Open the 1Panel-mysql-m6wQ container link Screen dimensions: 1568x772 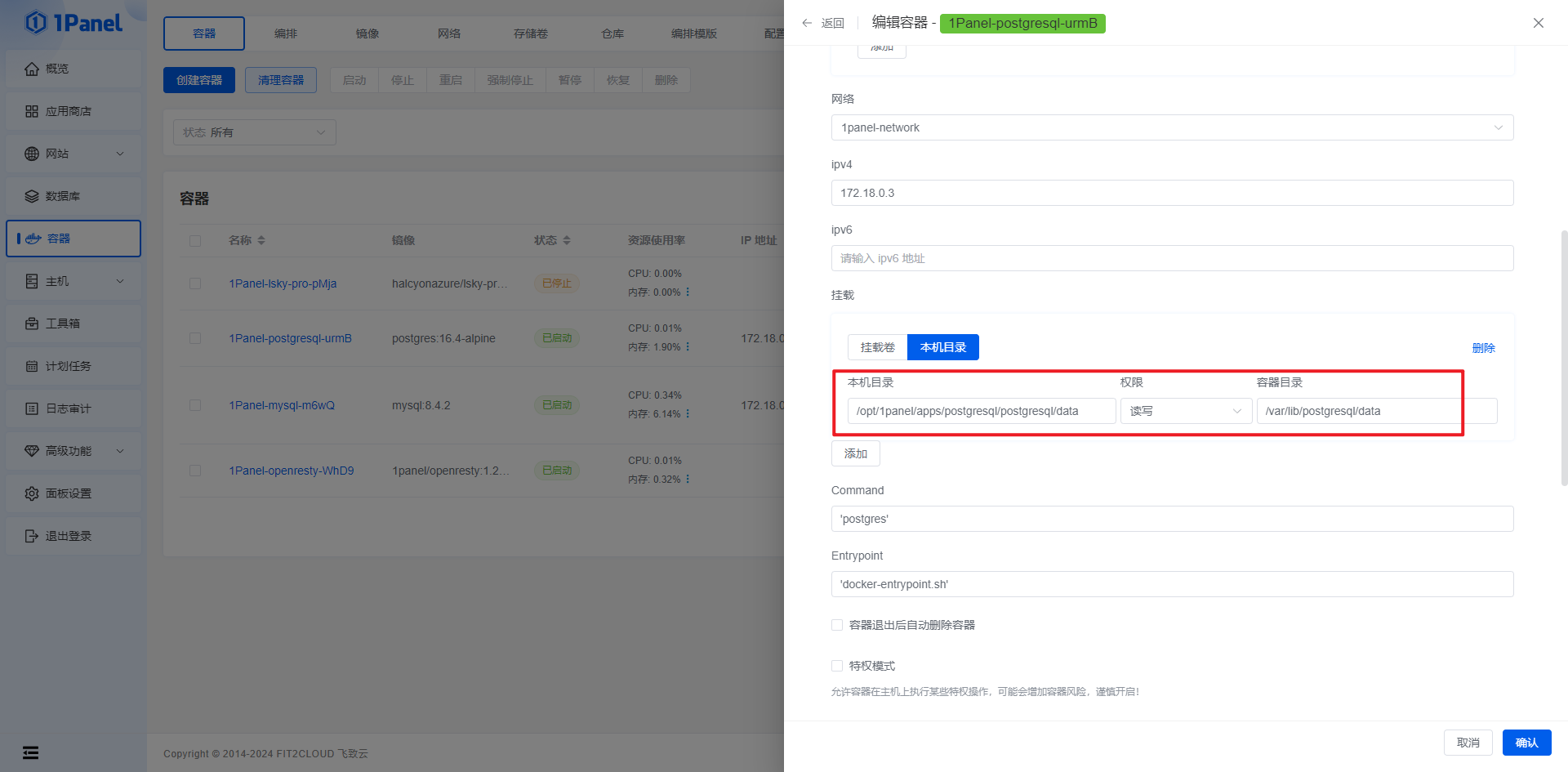point(282,405)
